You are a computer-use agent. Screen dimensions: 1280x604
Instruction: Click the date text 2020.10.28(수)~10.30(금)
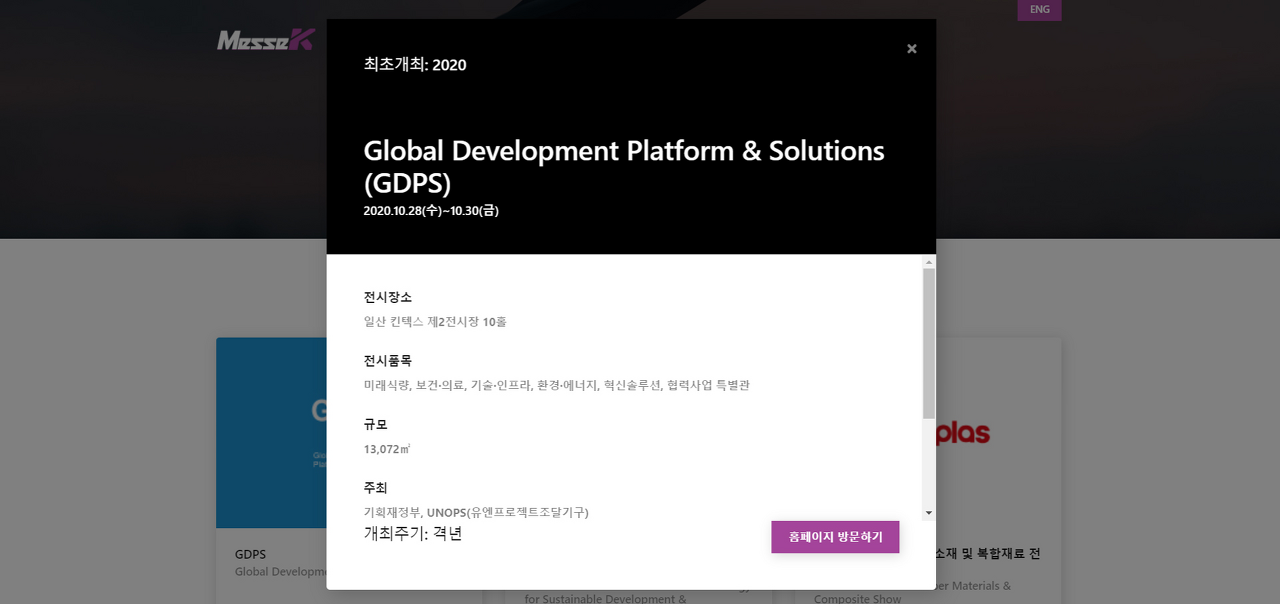[431, 211]
